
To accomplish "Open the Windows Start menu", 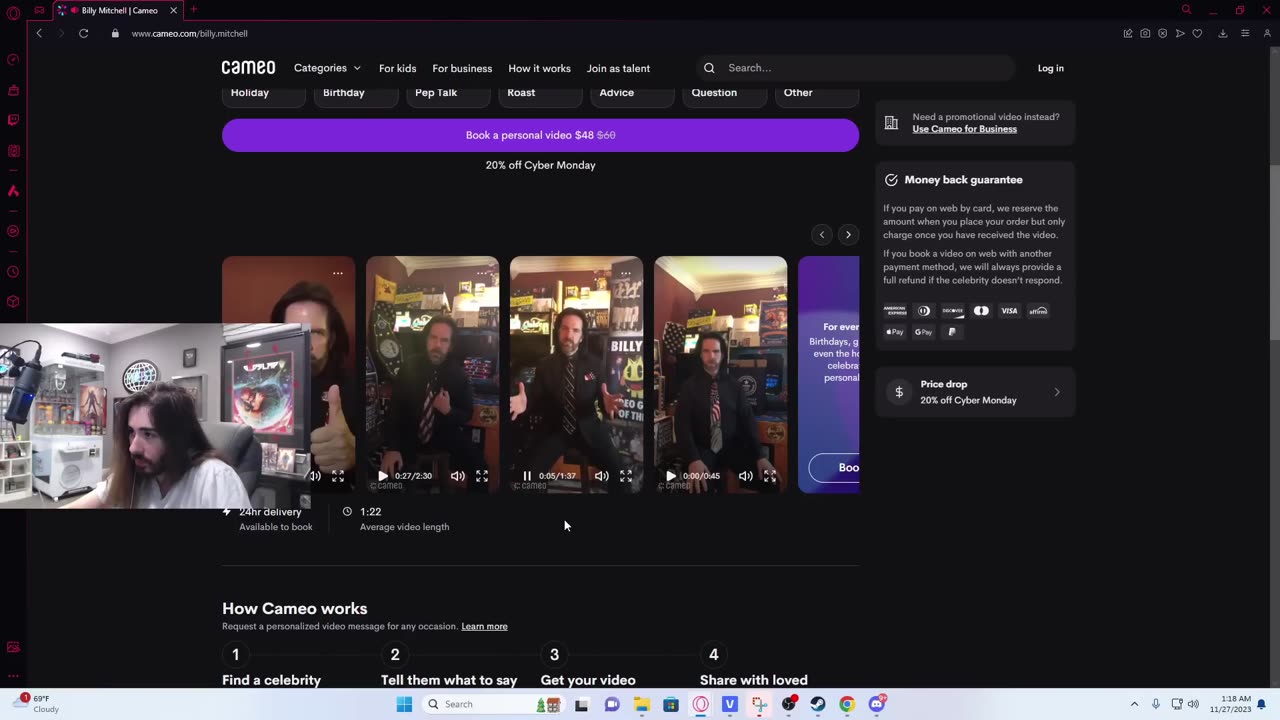I will 404,704.
